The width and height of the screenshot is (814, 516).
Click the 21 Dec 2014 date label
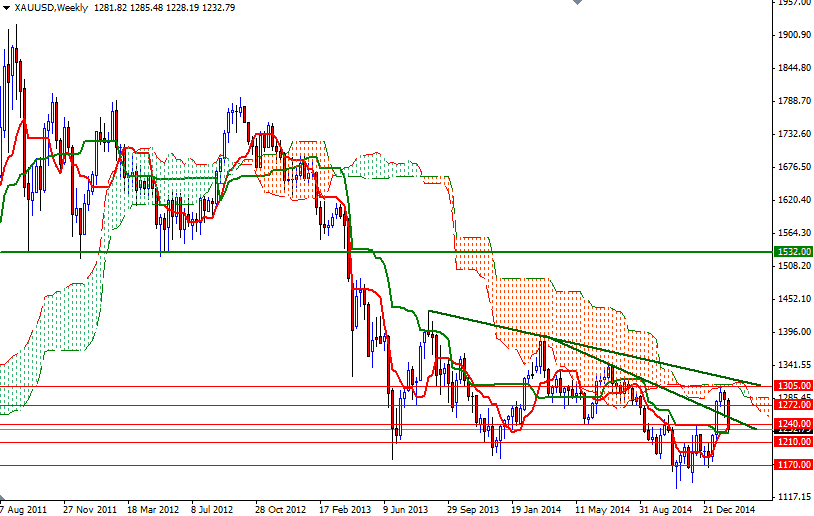tap(729, 508)
